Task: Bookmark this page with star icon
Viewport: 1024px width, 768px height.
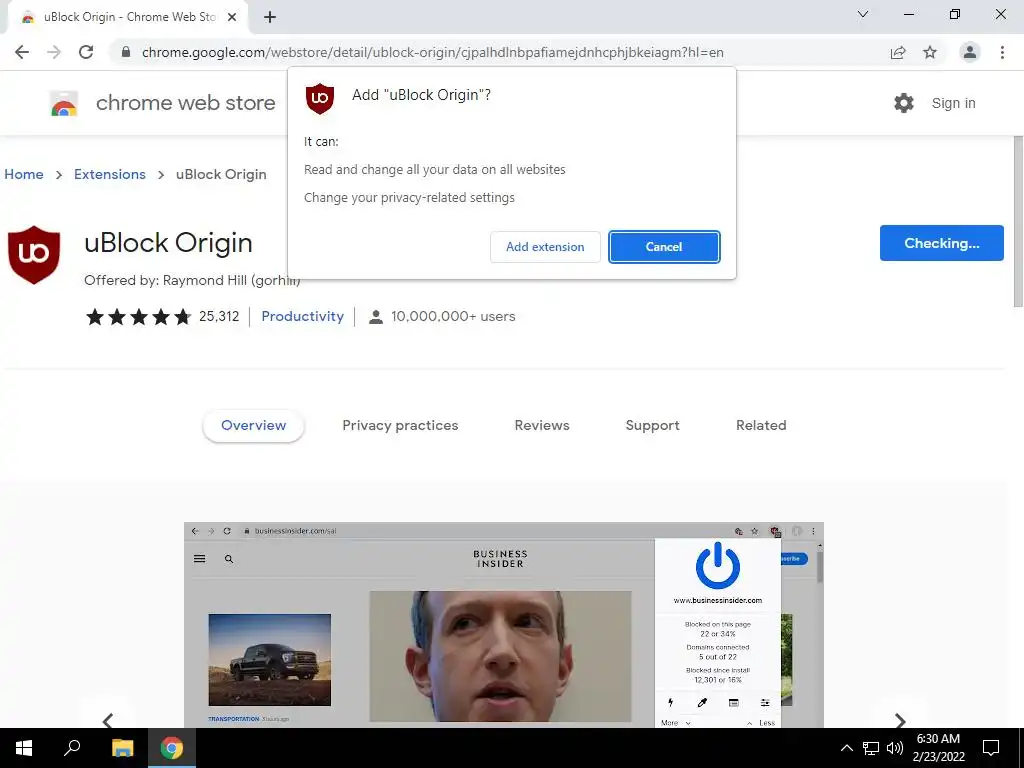Action: pos(930,52)
